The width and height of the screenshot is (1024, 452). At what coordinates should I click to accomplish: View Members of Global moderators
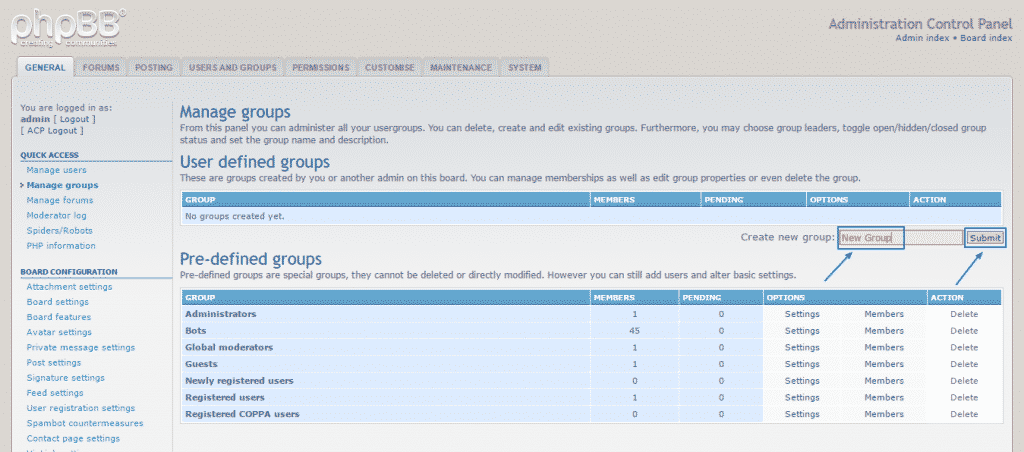884,347
